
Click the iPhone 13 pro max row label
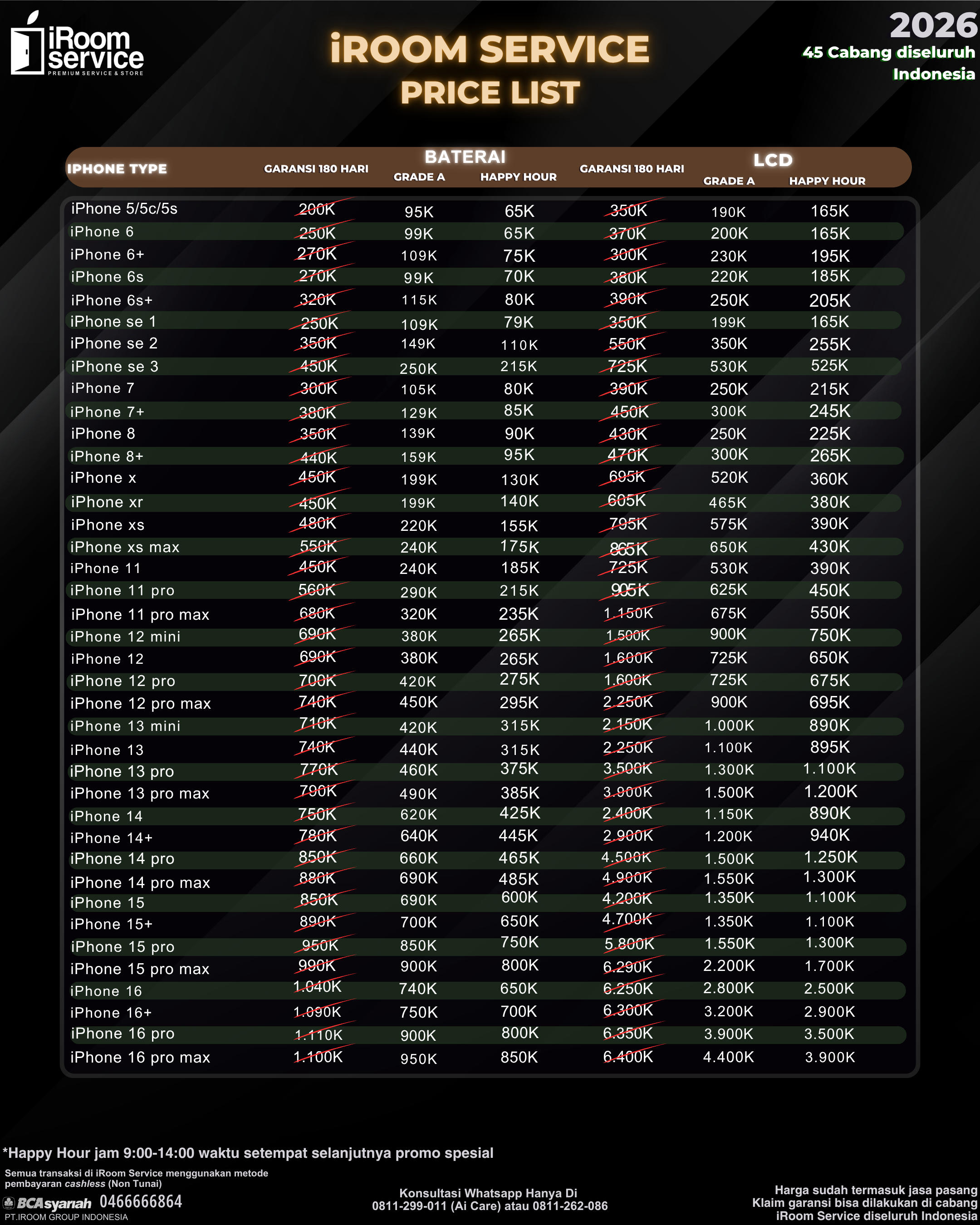pos(140,793)
